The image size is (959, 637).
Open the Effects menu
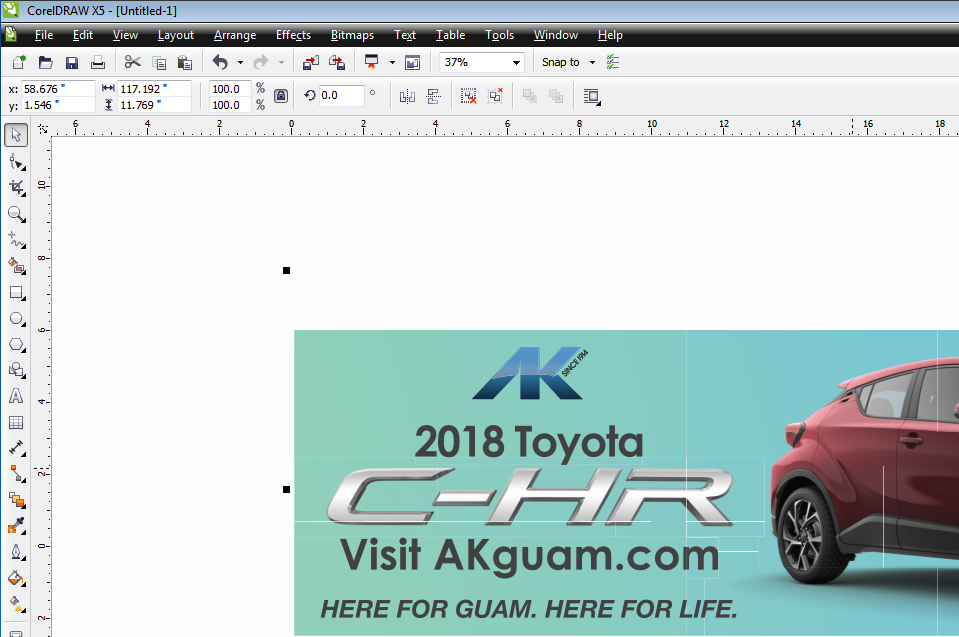point(294,35)
